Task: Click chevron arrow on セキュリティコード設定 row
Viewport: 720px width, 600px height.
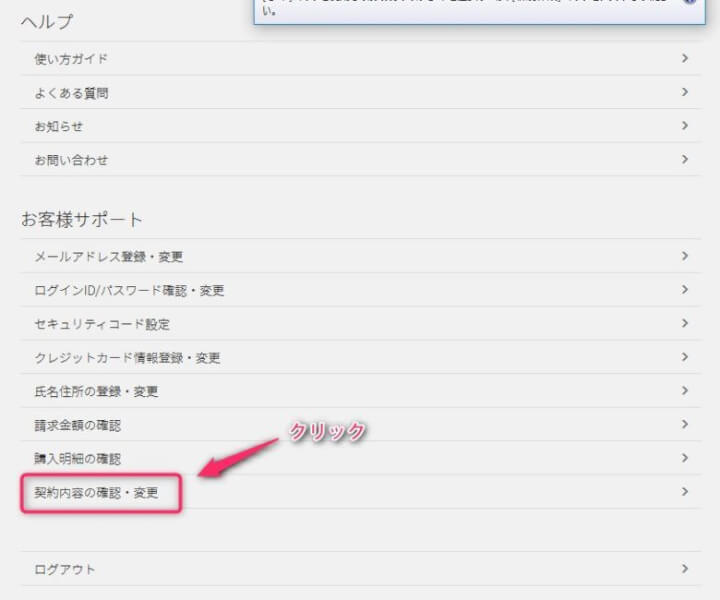Action: click(x=685, y=324)
